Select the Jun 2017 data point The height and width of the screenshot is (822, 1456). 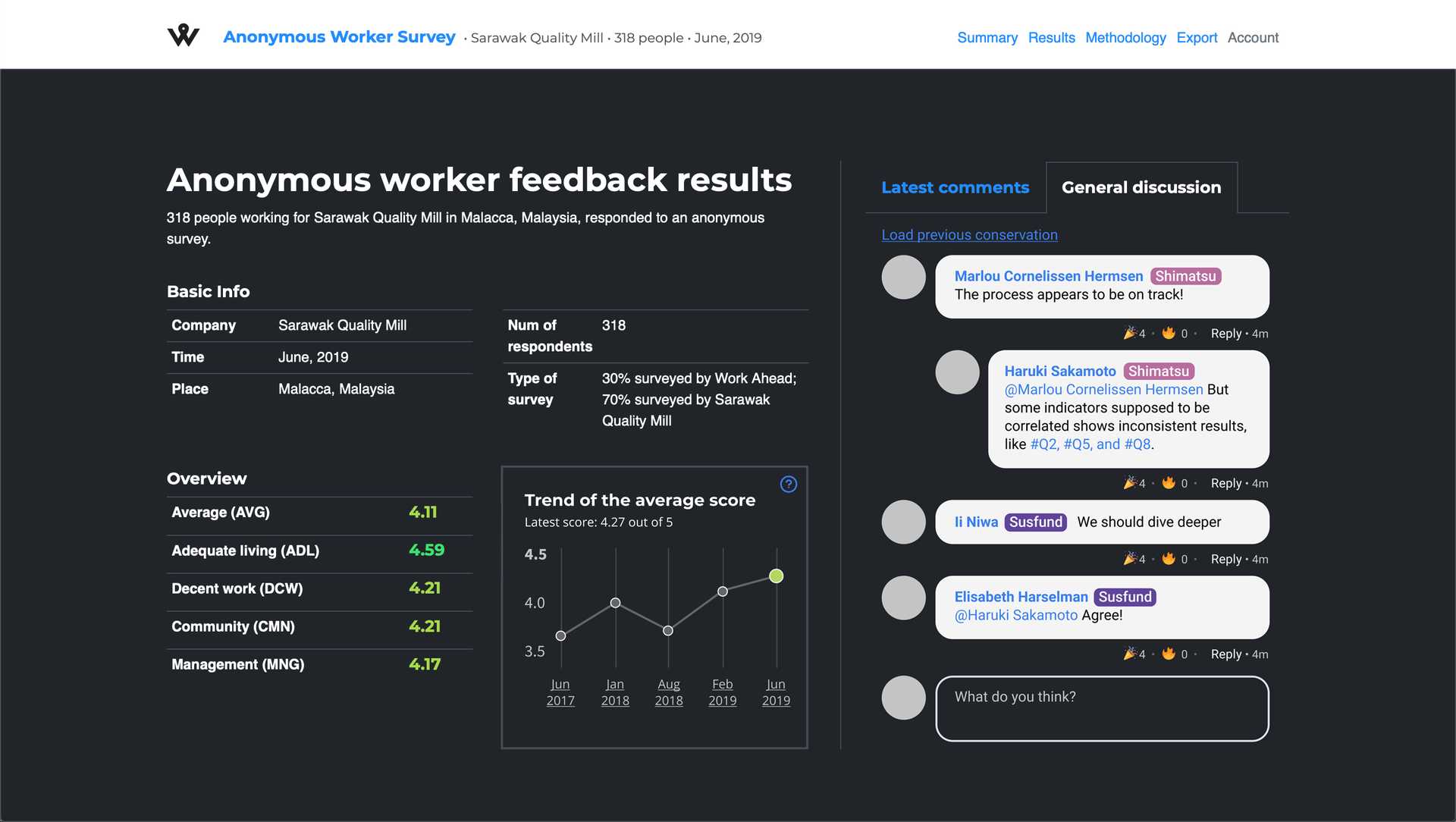tap(560, 635)
